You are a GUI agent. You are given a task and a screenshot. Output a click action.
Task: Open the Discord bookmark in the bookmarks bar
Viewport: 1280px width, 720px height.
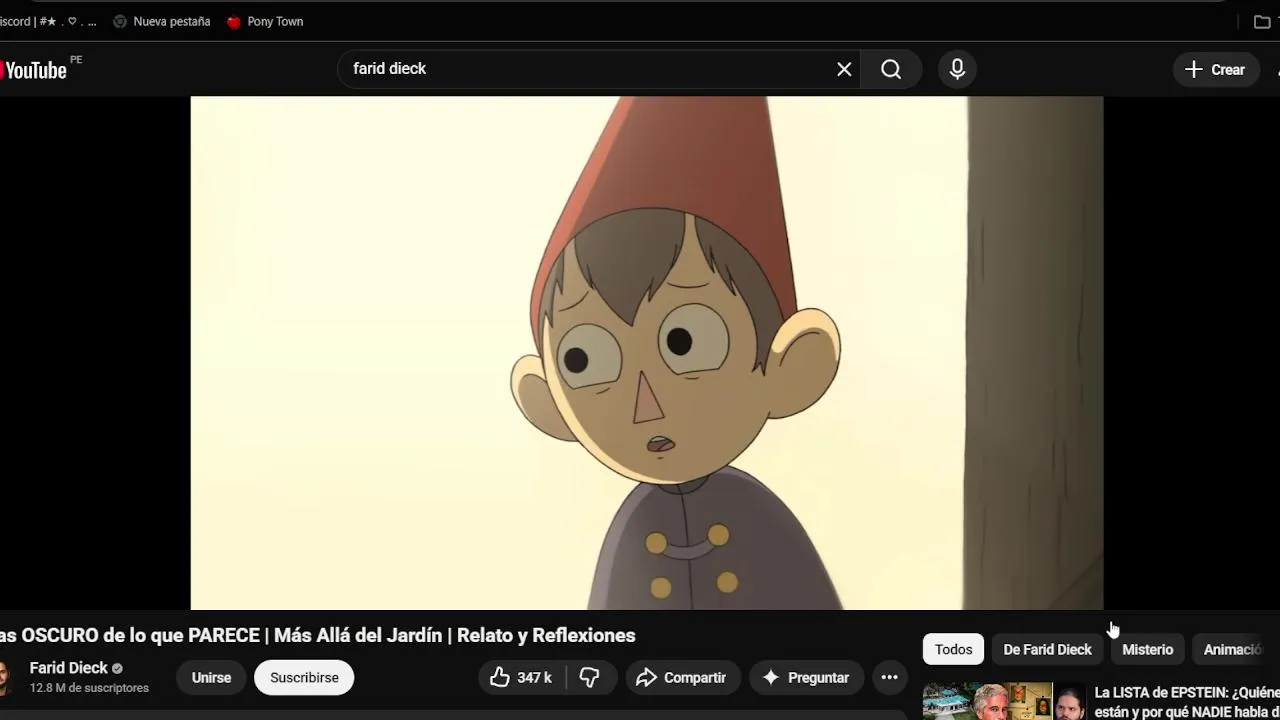pos(48,21)
